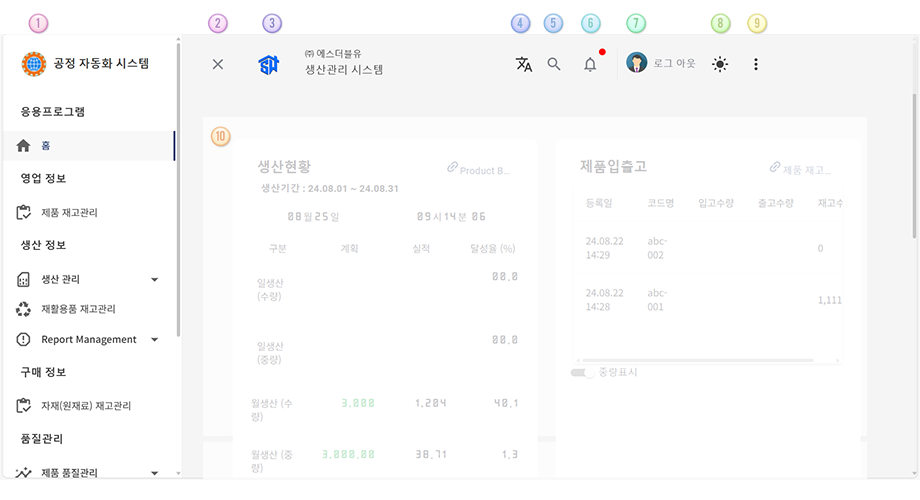The height and width of the screenshot is (500, 920).
Task: Open the three-dot more options menu
Action: click(756, 64)
